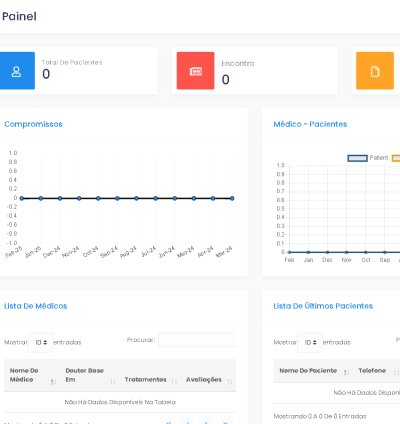Image resolution: width=400 pixels, height=424 pixels.
Task: Click the Painel page title
Action: click(x=19, y=16)
